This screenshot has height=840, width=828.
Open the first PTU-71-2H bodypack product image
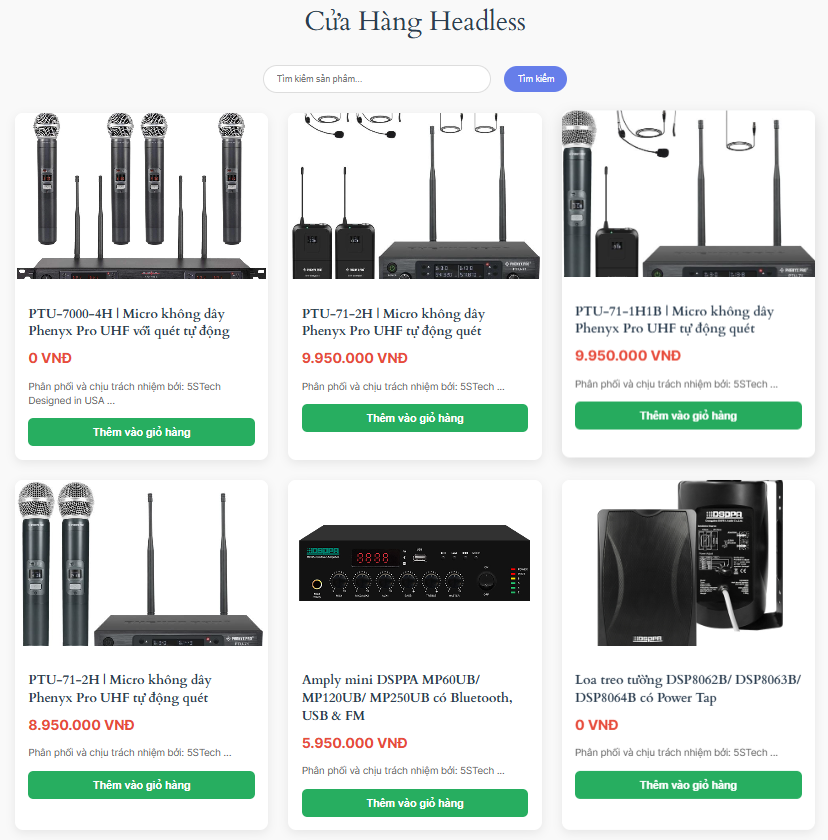pos(415,196)
